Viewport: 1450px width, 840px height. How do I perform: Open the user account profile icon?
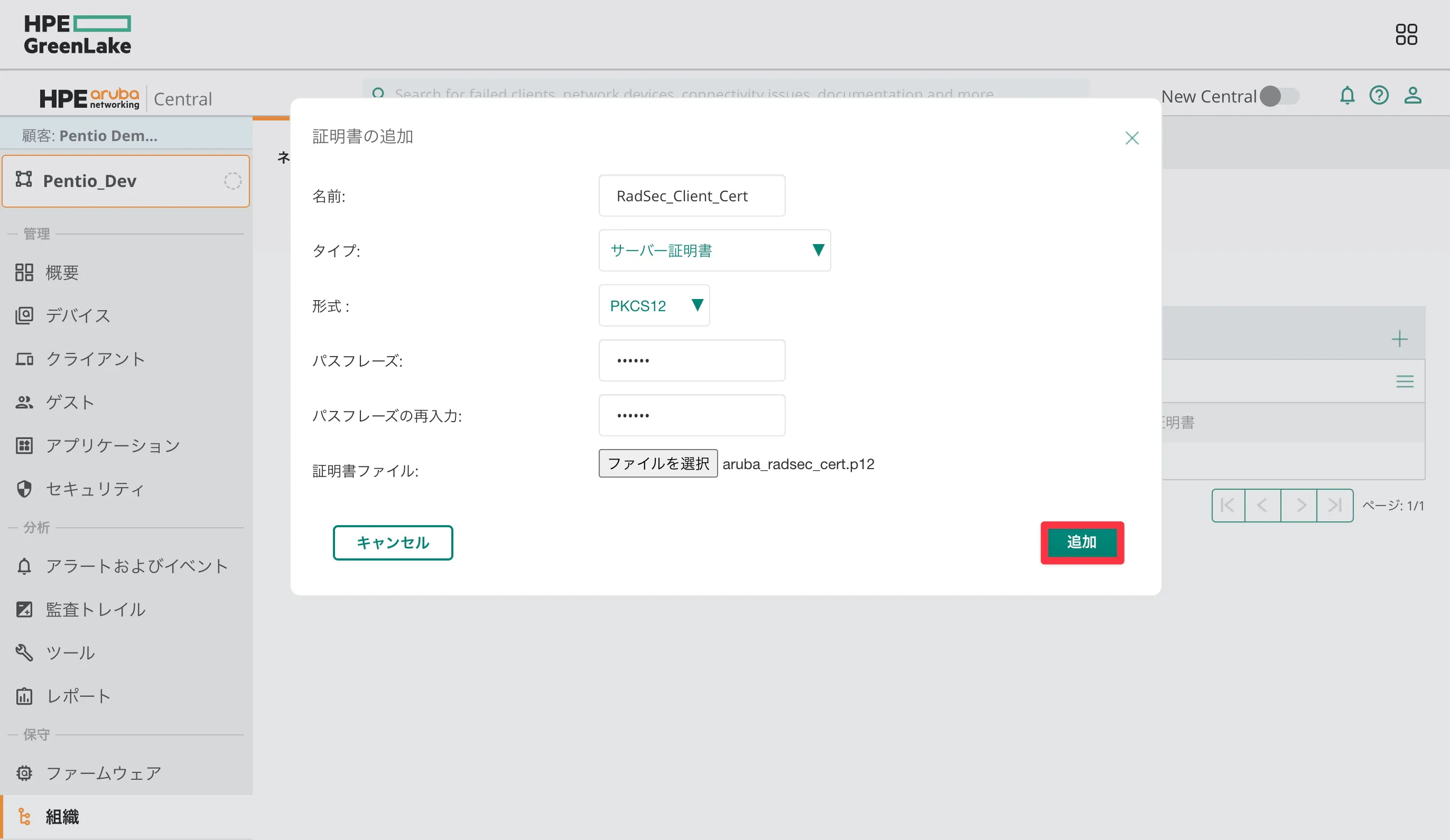pos(1412,96)
